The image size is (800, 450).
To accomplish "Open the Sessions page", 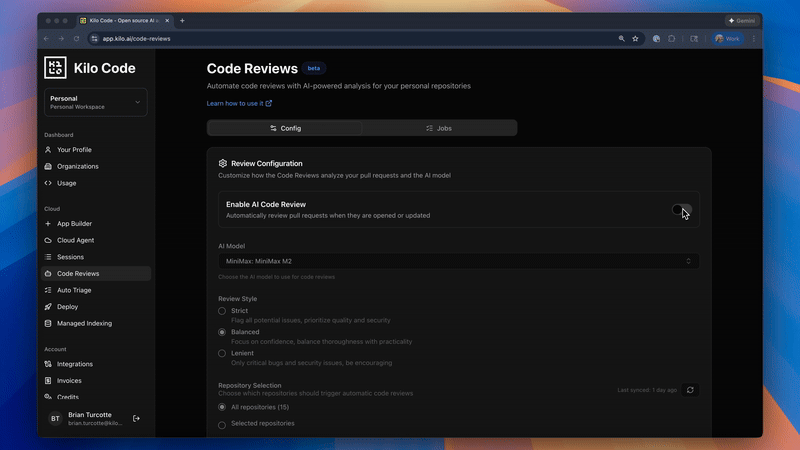I will coord(70,257).
